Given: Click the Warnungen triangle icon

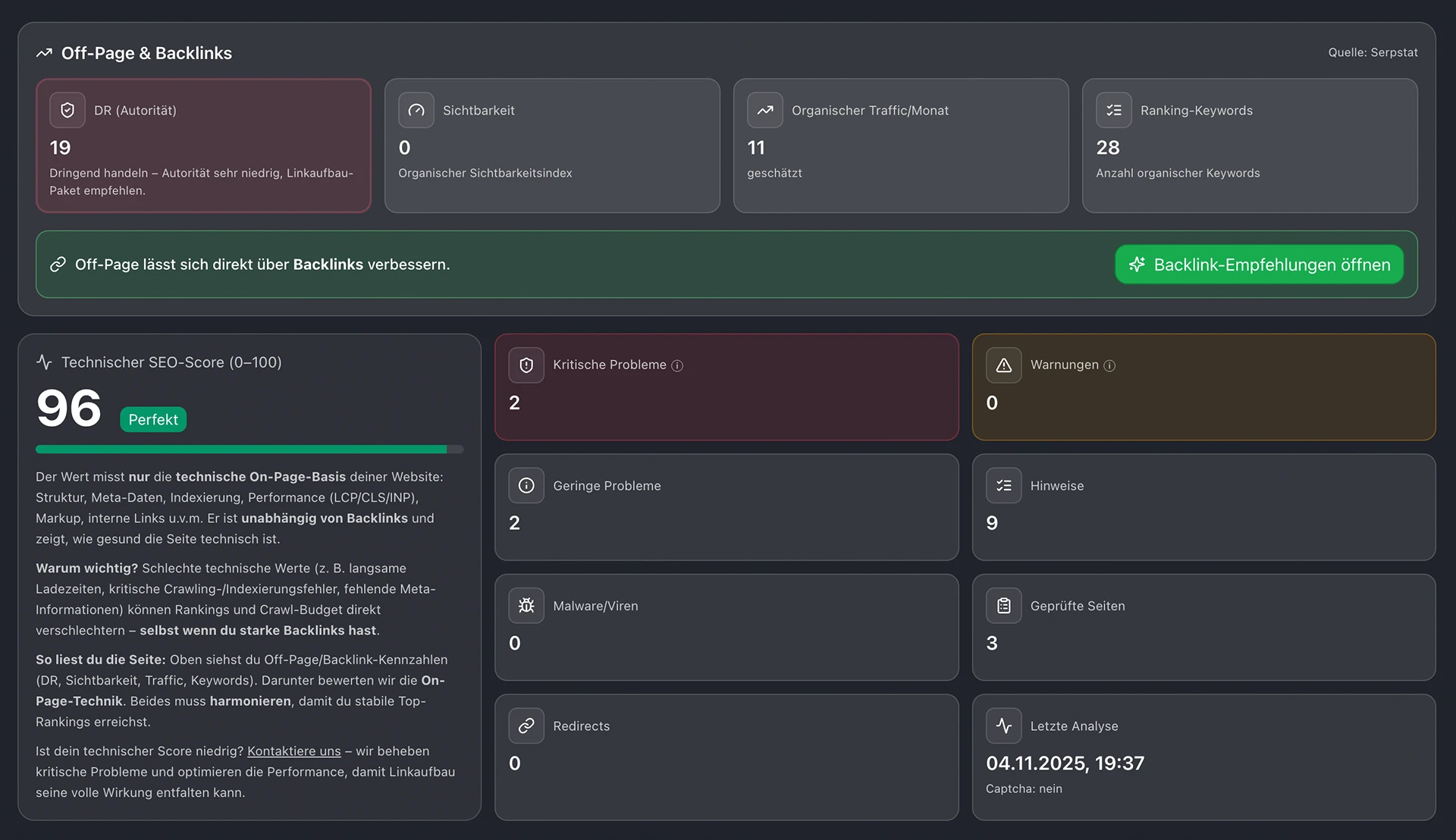Looking at the screenshot, I should coord(1004,365).
